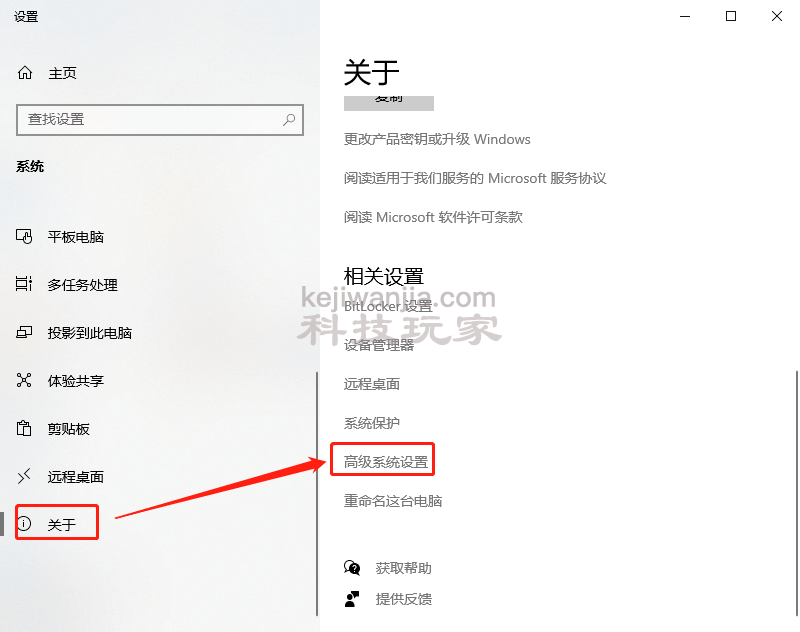Open 设备管理器 link
The image size is (800, 632).
(379, 345)
